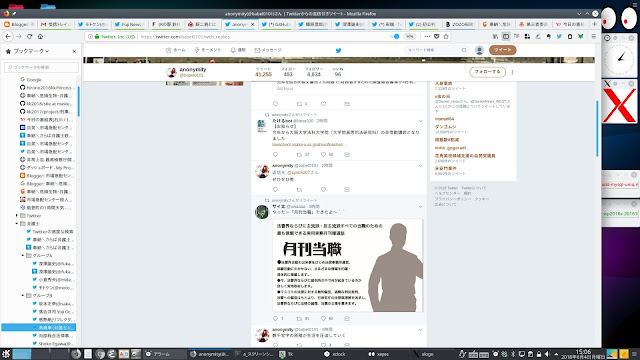Click the Twitter page vertical scrollbar
The width and height of the screenshot is (640, 360).
coord(597,129)
